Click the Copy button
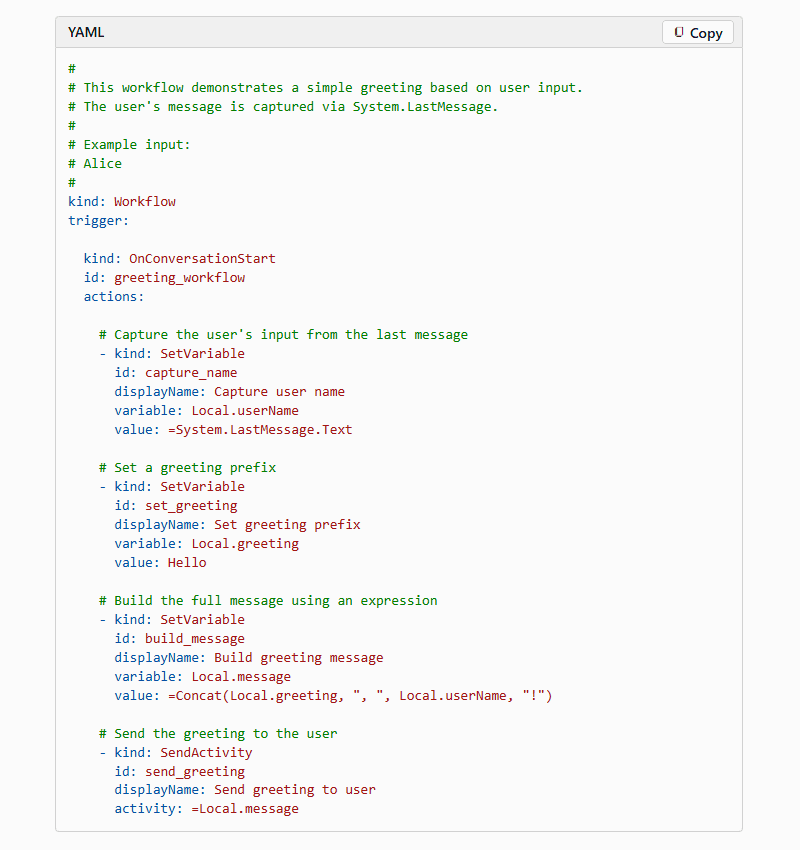 pyautogui.click(x=698, y=33)
